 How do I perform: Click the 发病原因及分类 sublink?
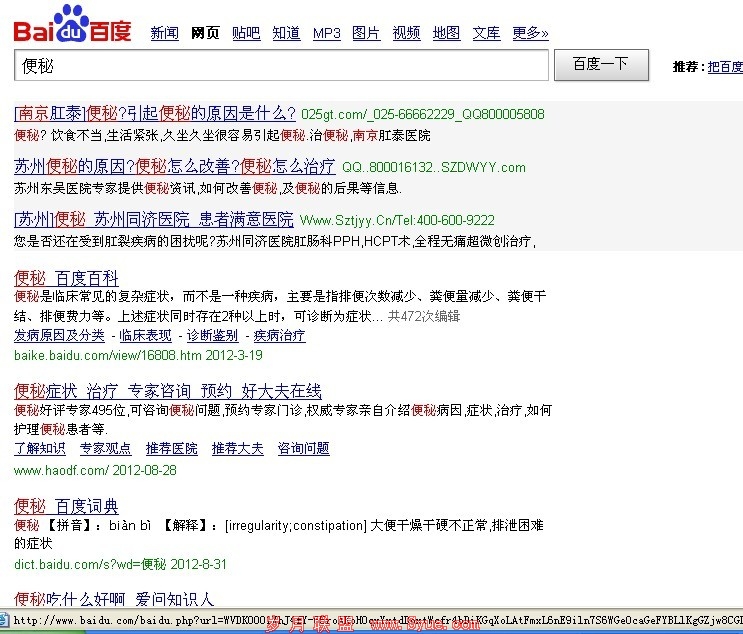(59, 335)
